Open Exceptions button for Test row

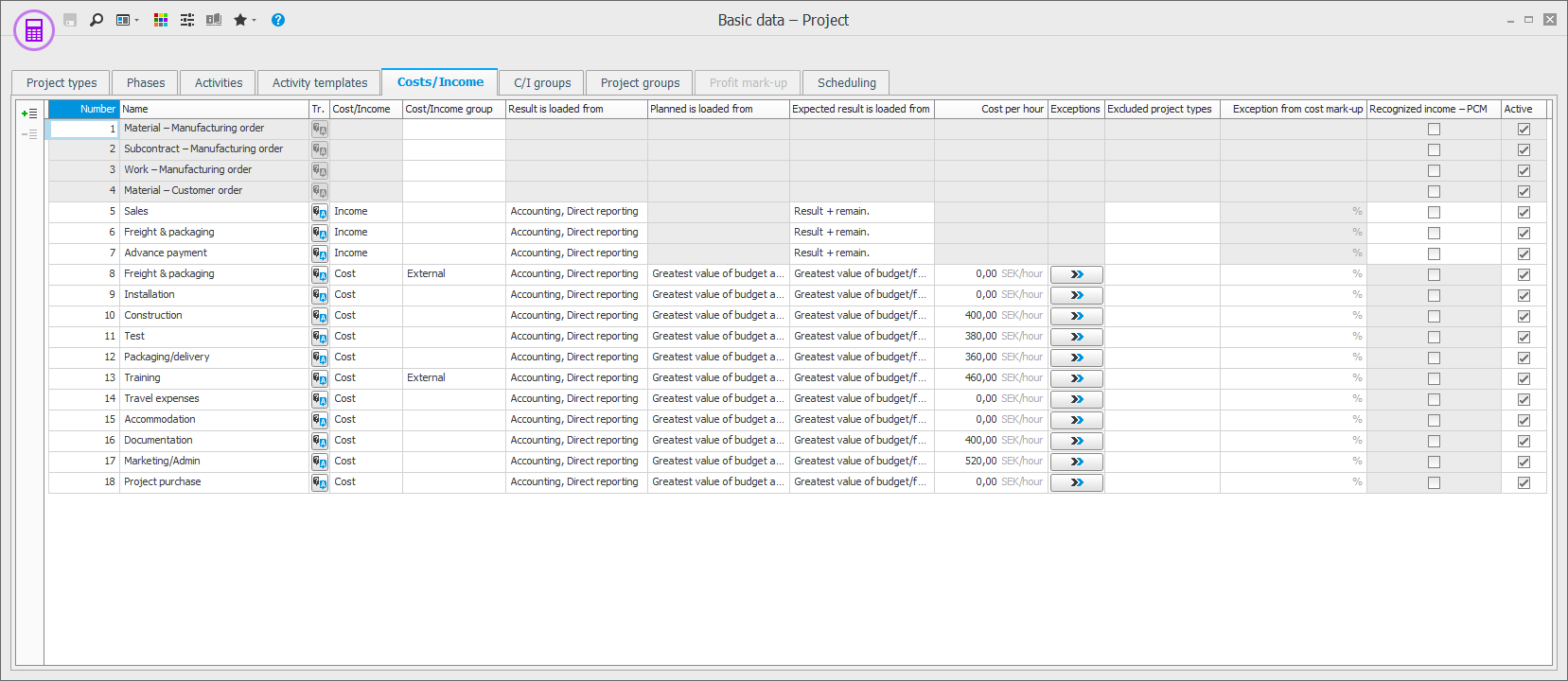(1076, 337)
